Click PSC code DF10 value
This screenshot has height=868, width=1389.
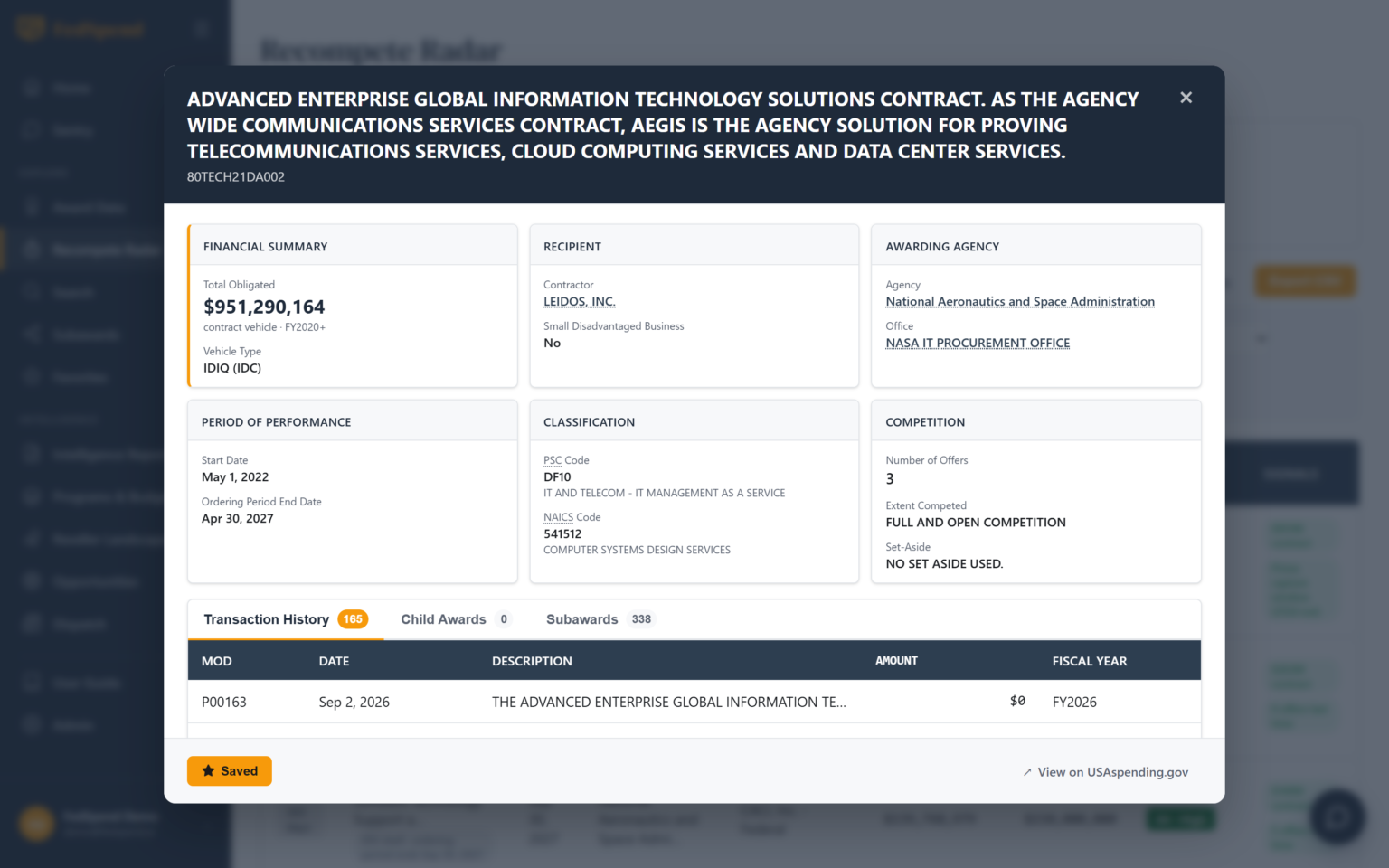coord(557,477)
